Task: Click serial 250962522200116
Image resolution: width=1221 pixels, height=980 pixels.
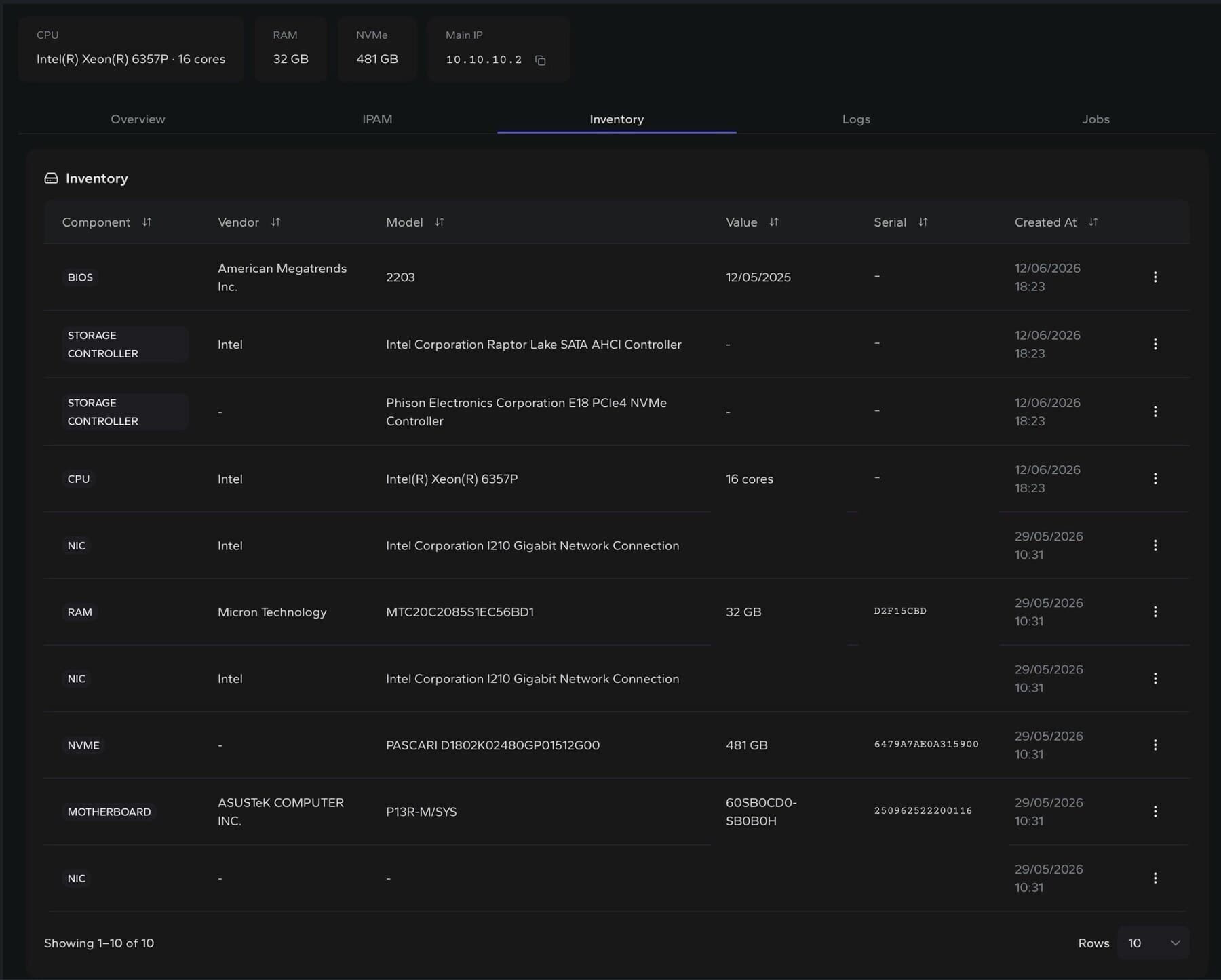Action: click(x=923, y=810)
